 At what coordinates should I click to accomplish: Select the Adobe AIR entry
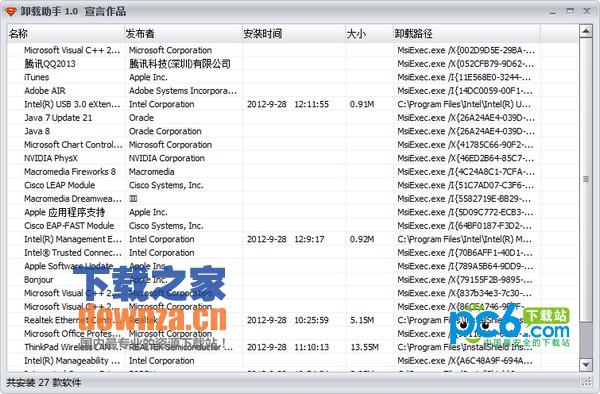292,91
